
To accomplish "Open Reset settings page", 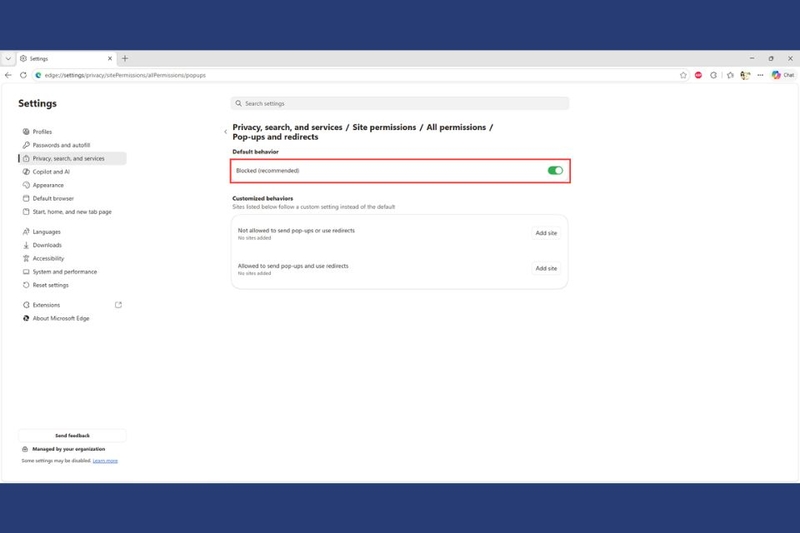I will pyautogui.click(x=51, y=285).
